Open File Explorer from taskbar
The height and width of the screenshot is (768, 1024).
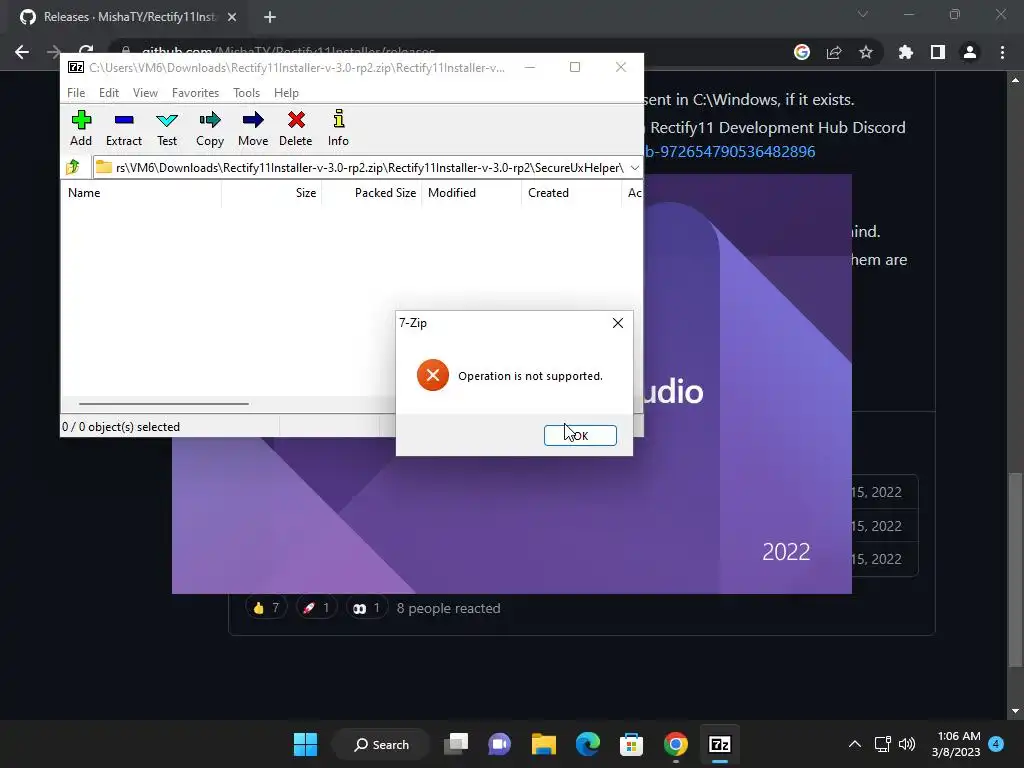[x=543, y=744]
